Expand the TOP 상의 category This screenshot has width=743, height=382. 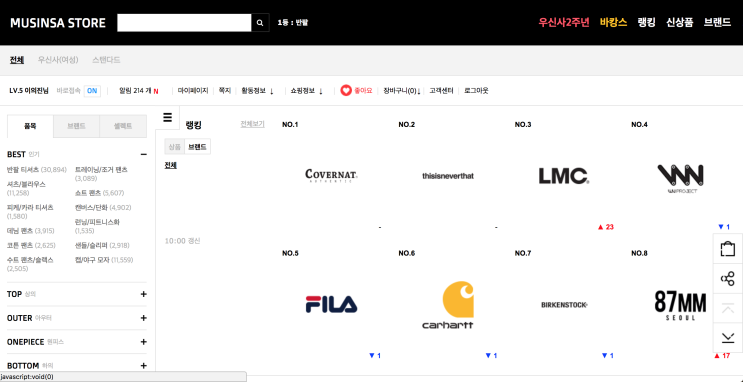[x=144, y=294]
